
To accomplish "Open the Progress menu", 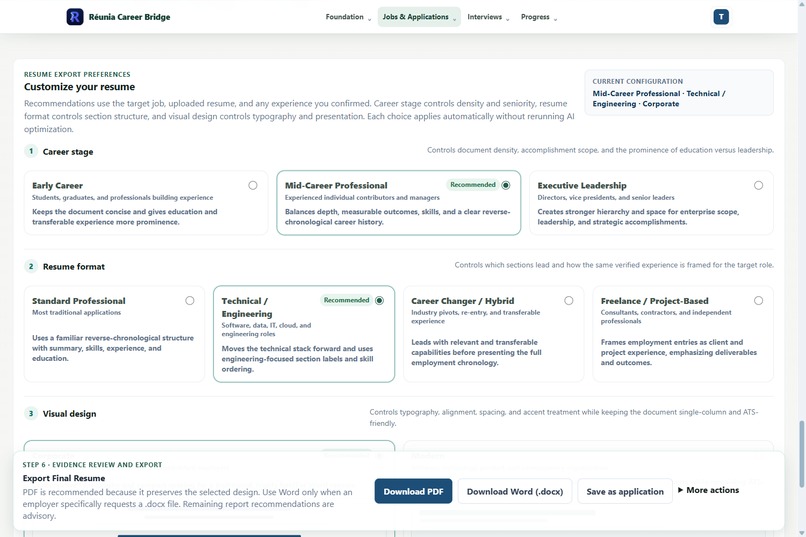I will 539,17.
